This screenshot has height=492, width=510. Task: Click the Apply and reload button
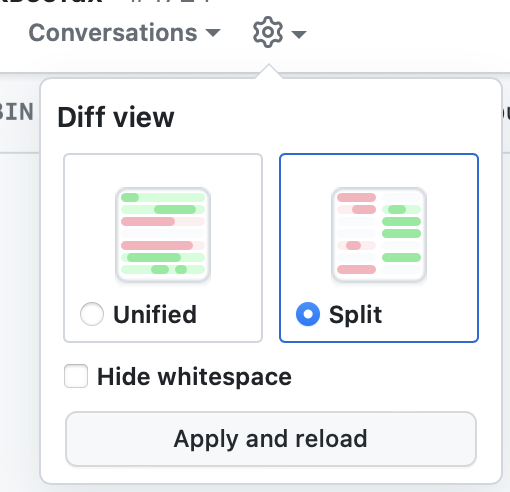coord(271,439)
